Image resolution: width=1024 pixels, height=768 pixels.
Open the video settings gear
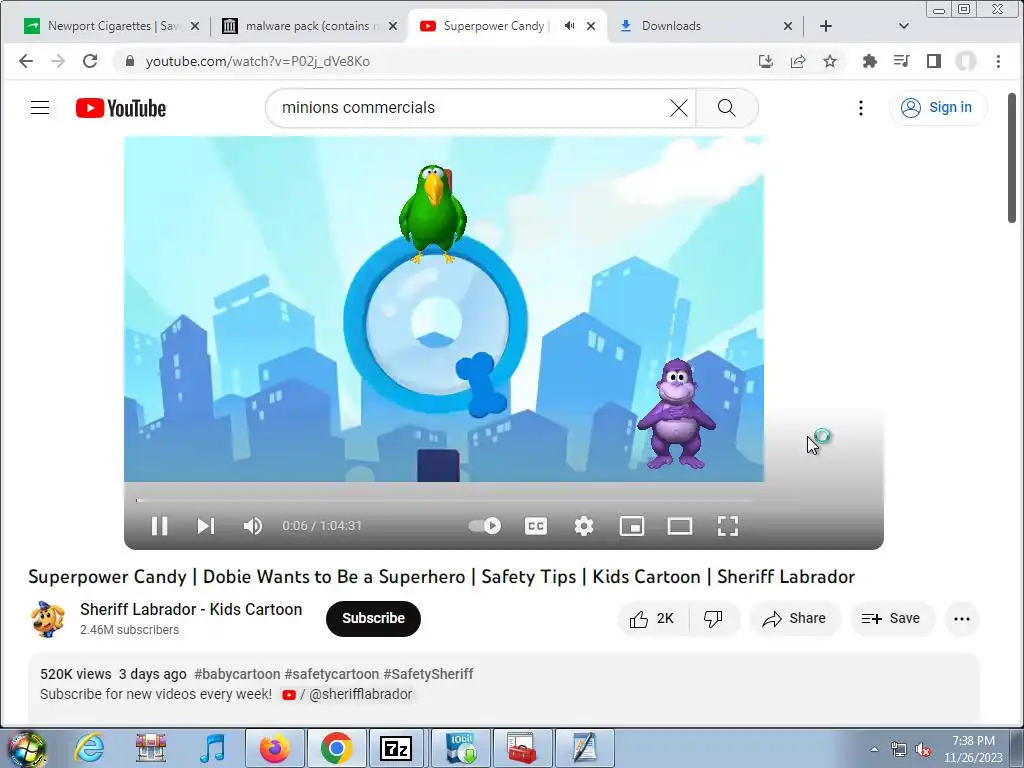[584, 526]
